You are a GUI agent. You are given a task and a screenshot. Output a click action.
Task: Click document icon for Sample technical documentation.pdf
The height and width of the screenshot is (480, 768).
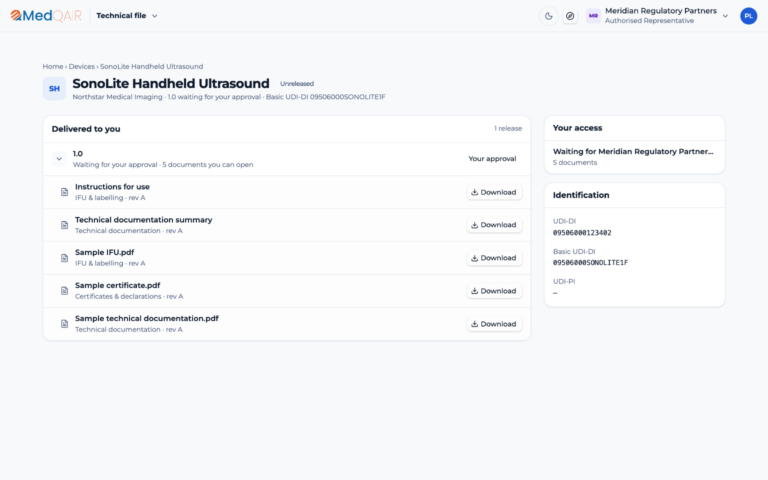[x=64, y=324]
